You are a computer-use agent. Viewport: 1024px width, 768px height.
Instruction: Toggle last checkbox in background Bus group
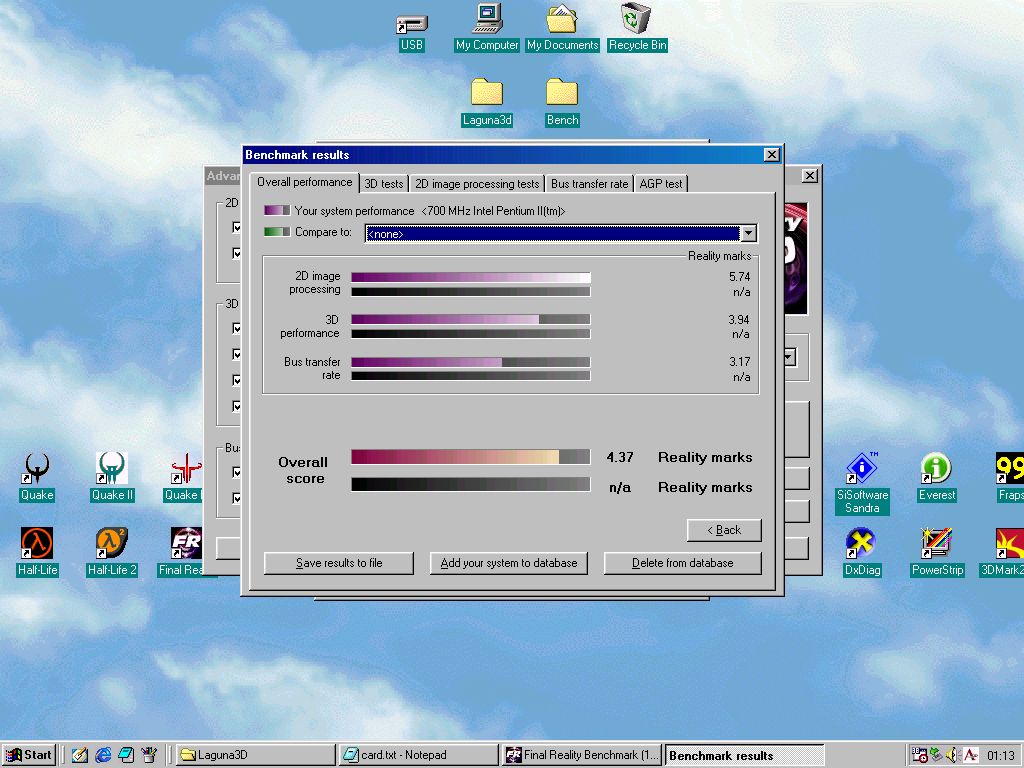[236, 498]
